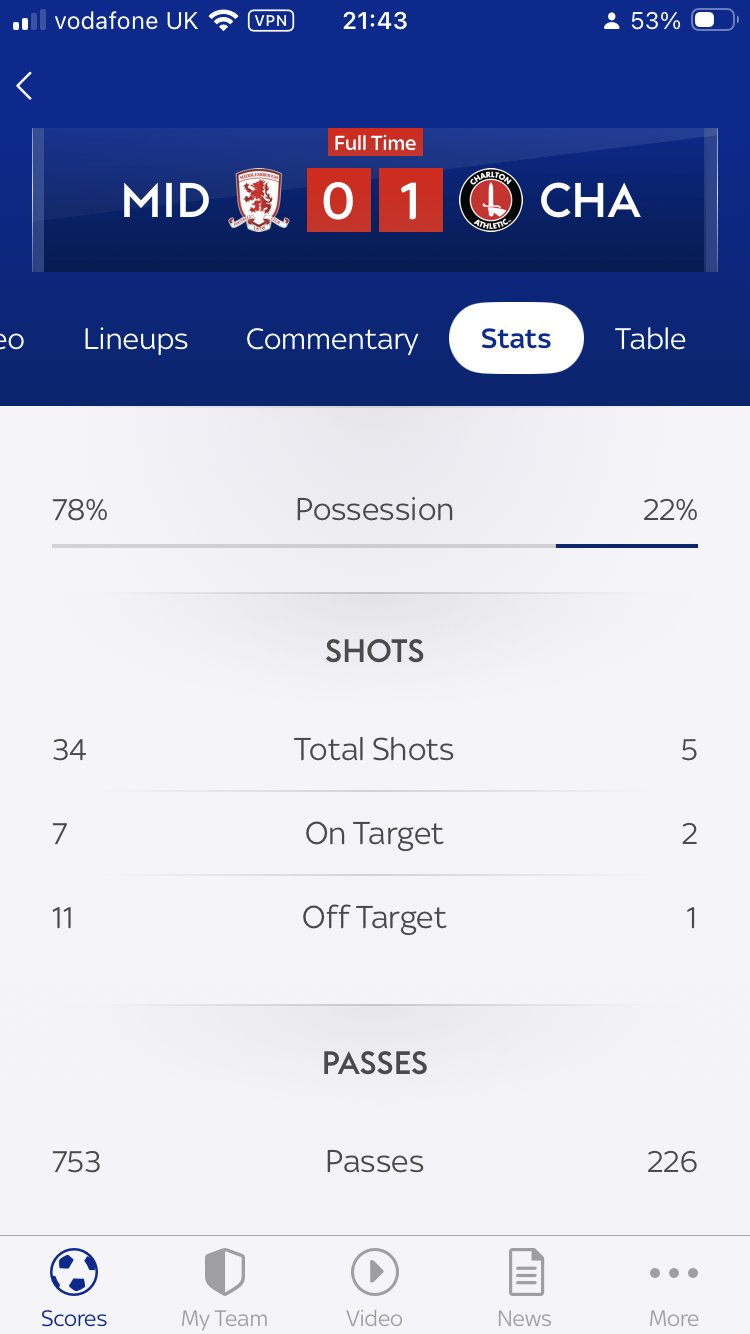Tap the Passes stat row label

(375, 1162)
